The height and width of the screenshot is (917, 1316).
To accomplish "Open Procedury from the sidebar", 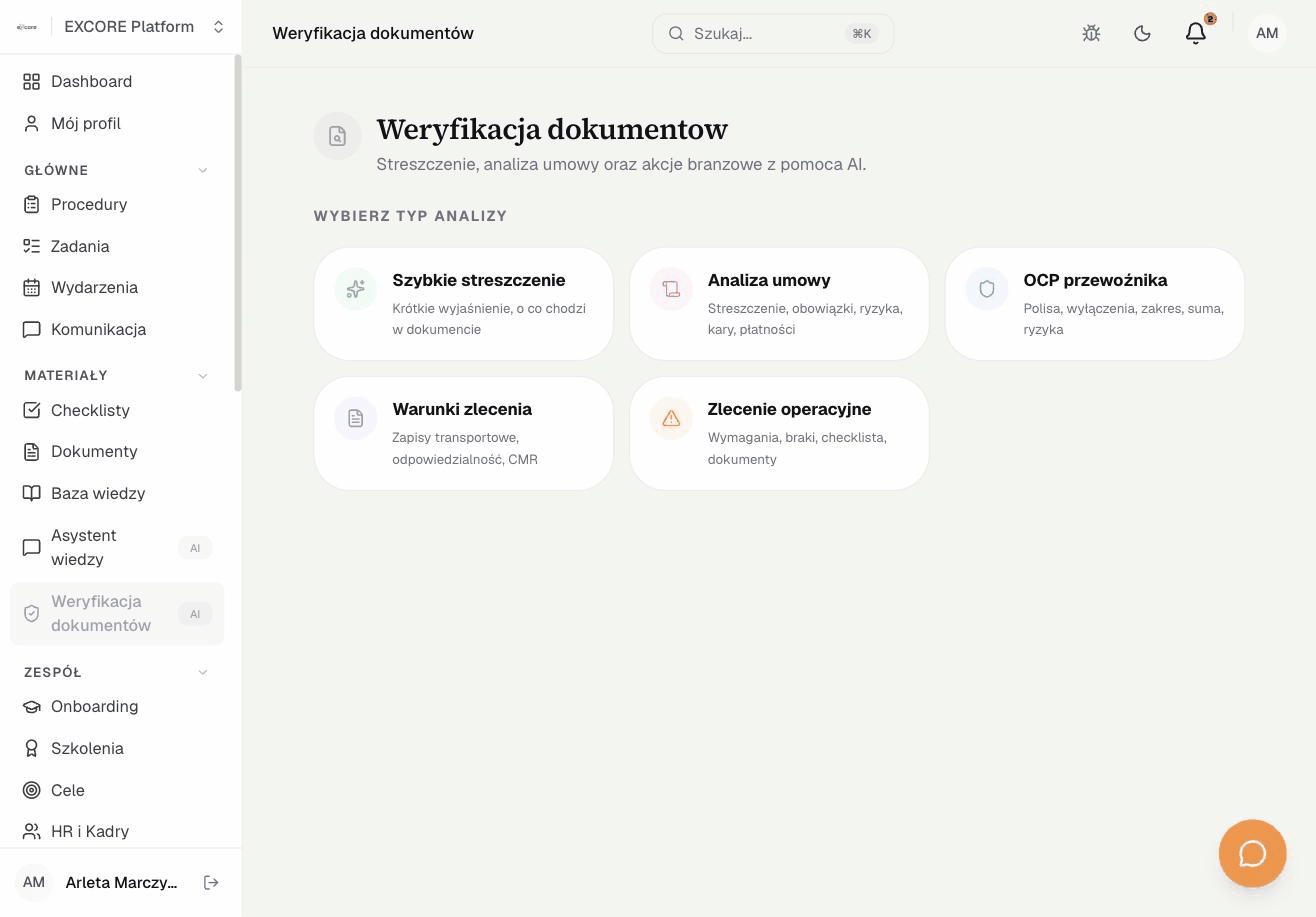I will (117, 205).
